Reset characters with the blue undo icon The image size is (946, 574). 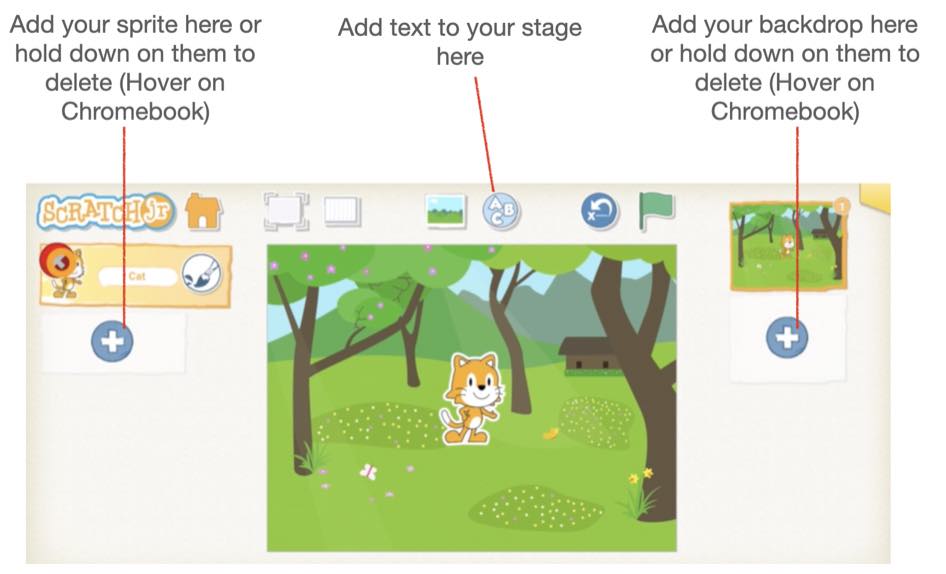[x=600, y=212]
